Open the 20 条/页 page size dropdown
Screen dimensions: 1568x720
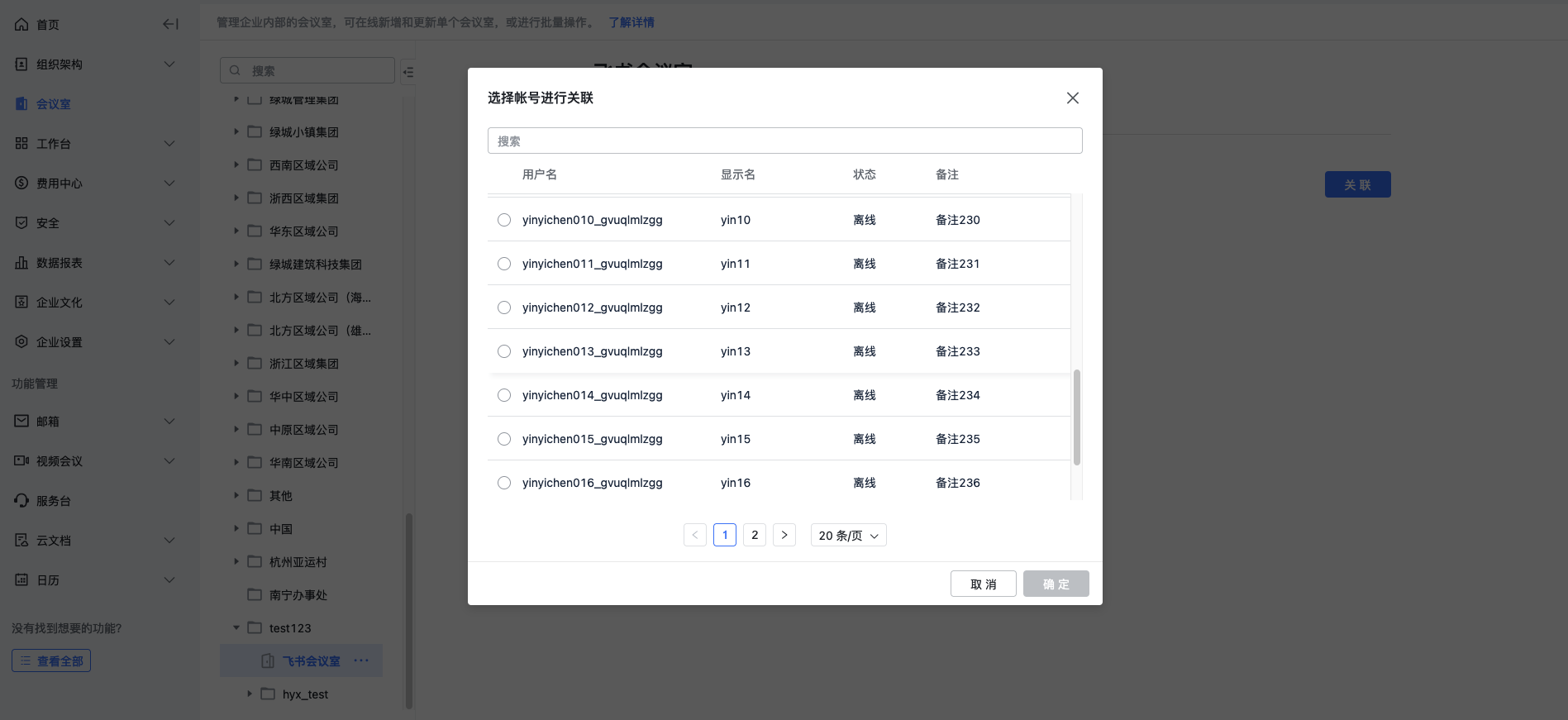click(x=849, y=535)
